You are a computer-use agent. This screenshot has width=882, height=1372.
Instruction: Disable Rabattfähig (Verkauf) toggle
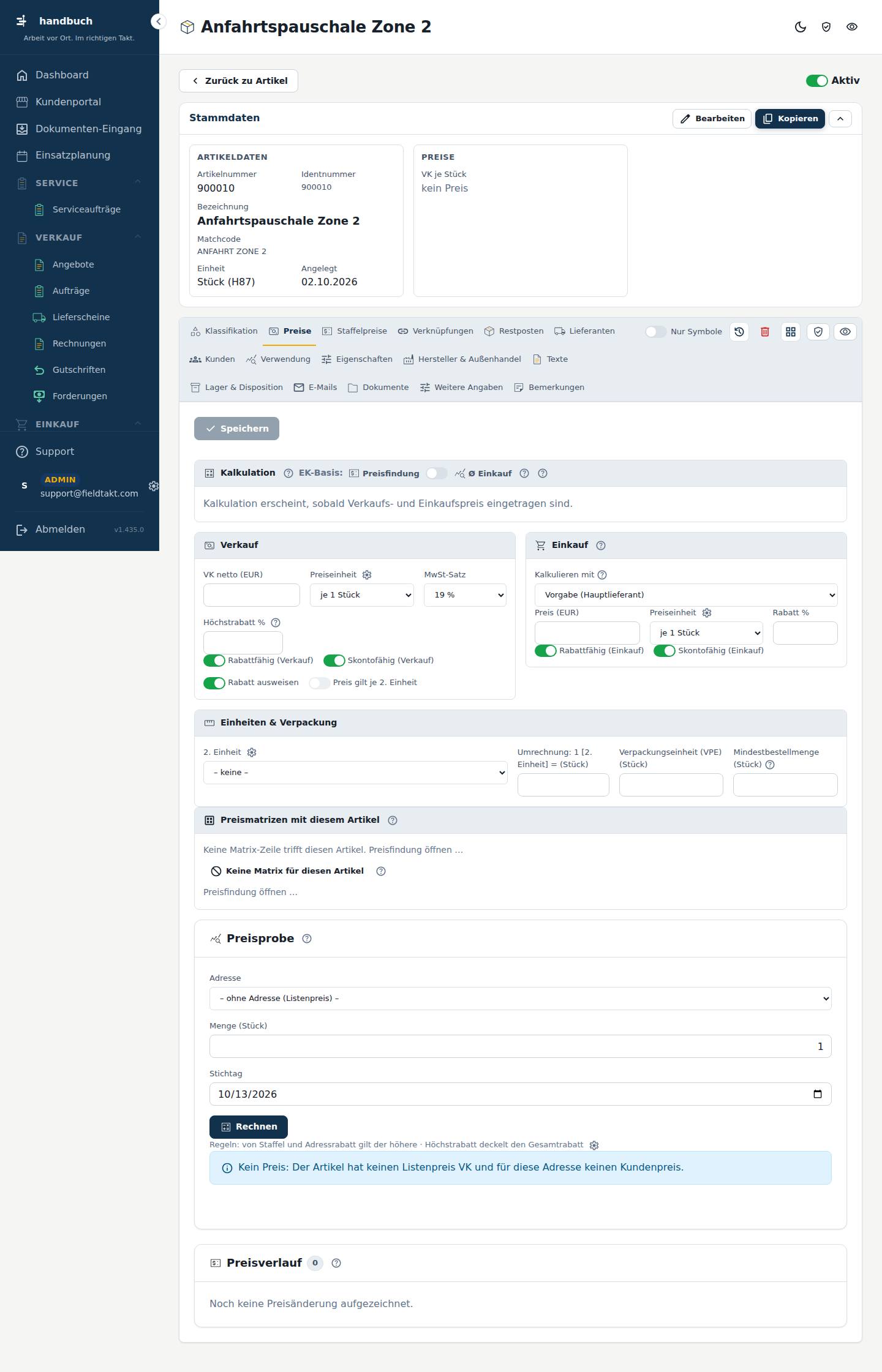click(214, 661)
